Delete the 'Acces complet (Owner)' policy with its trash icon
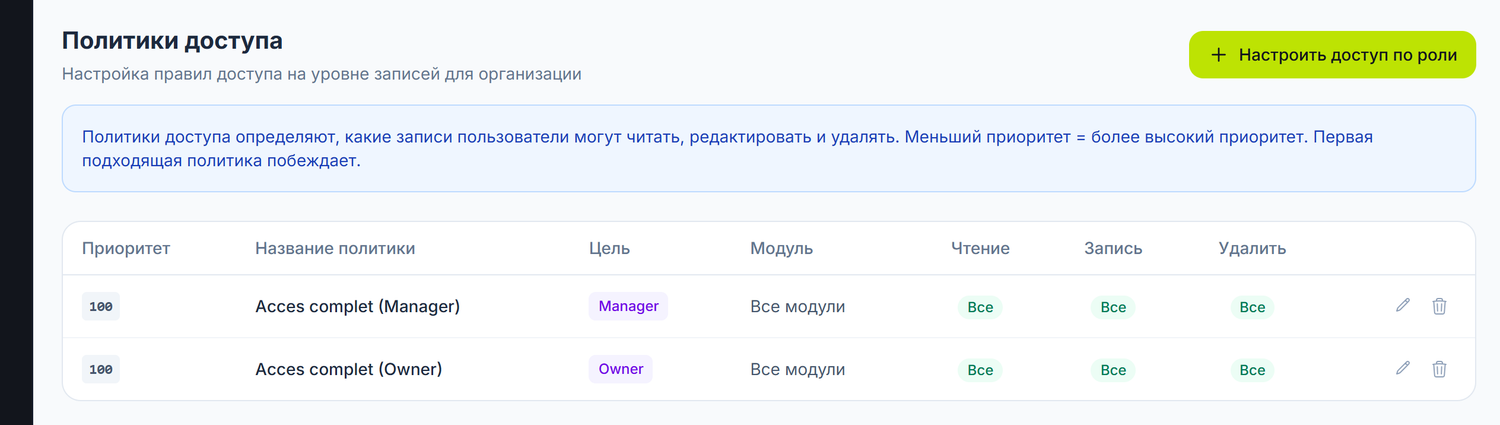The image size is (1500, 425). pos(1439,369)
